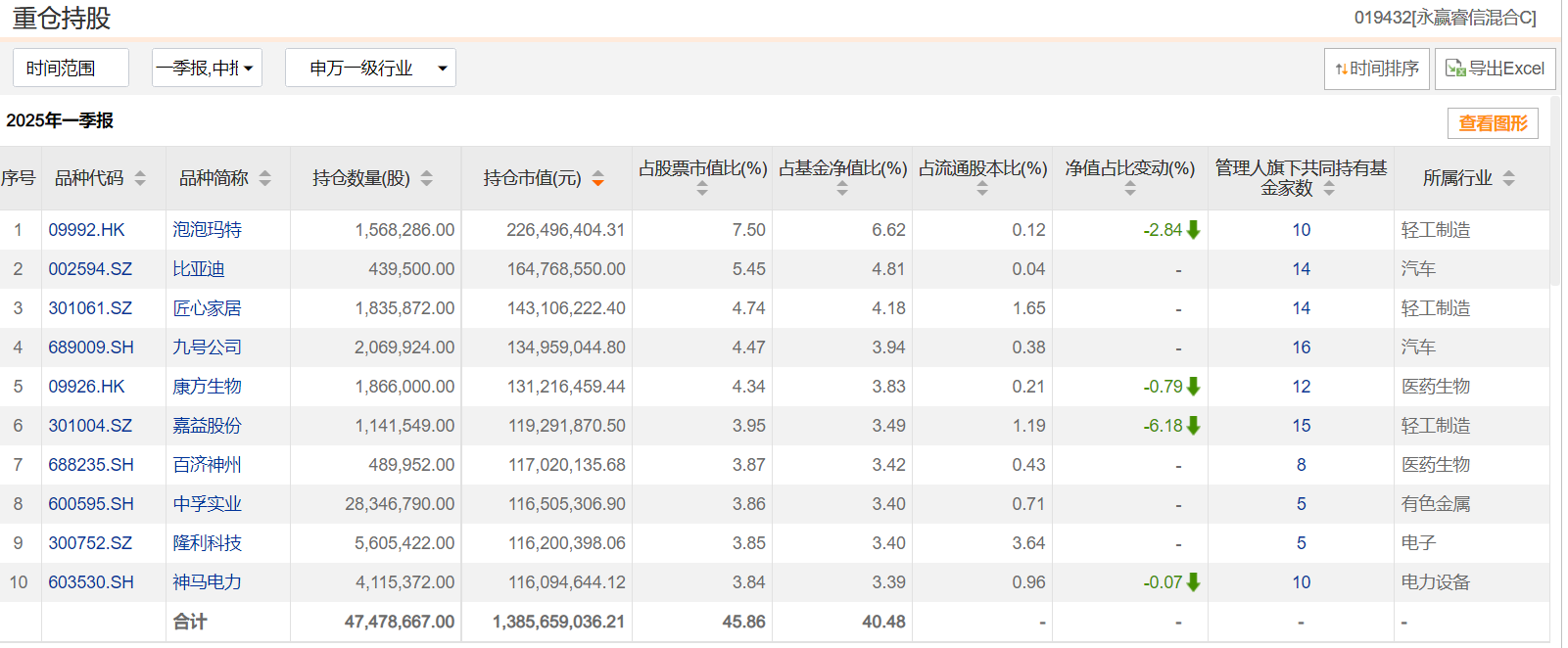Click the 时间排序 sort button
The height and width of the screenshot is (648, 1568).
[1377, 69]
